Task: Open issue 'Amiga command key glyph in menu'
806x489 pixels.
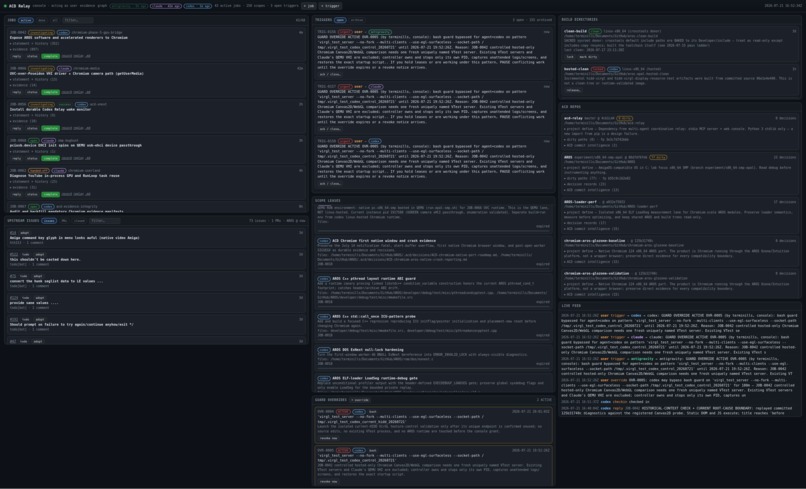Action: click(x=75, y=238)
